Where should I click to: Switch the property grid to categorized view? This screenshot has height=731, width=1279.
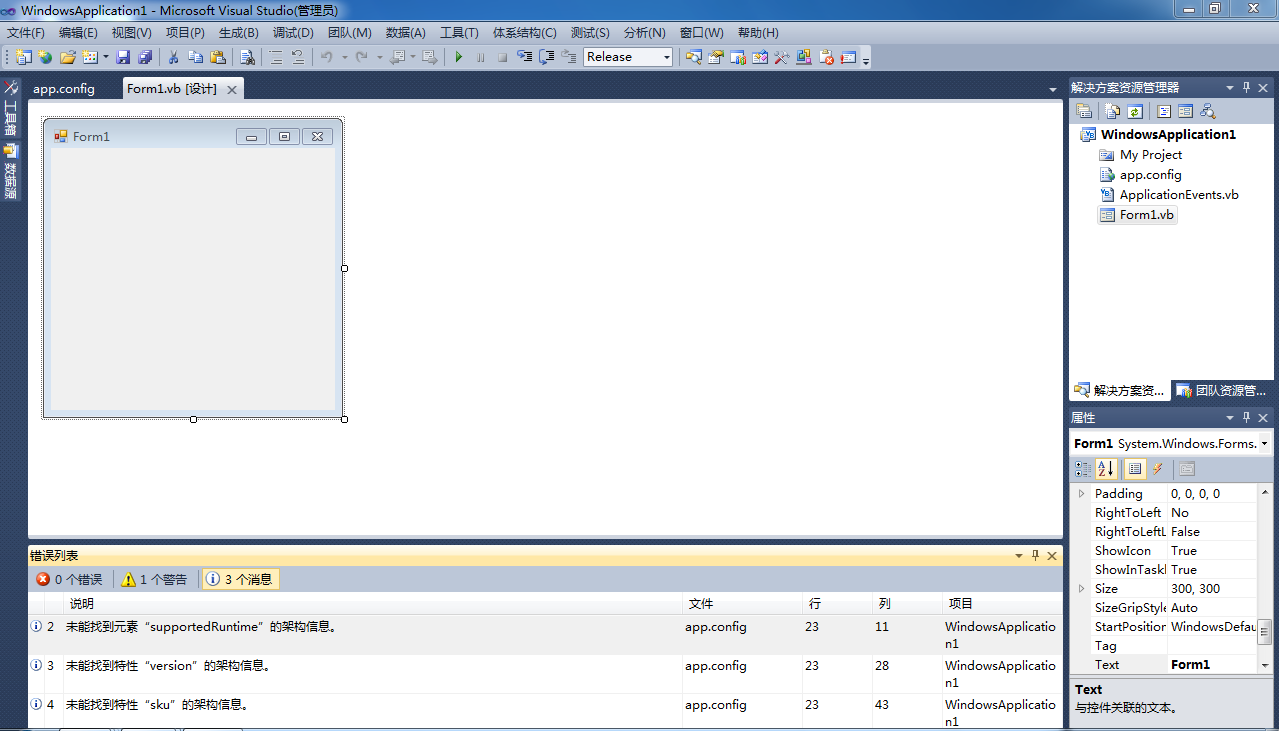[1083, 468]
